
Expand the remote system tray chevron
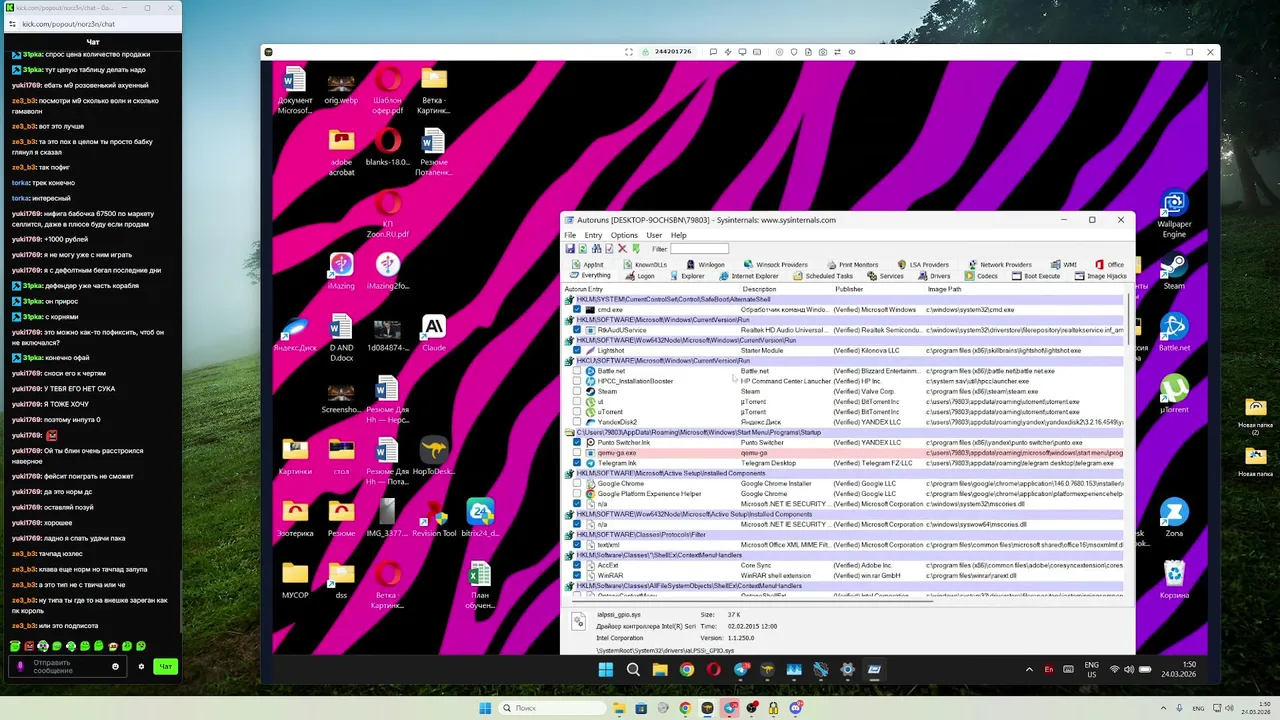[1029, 670]
